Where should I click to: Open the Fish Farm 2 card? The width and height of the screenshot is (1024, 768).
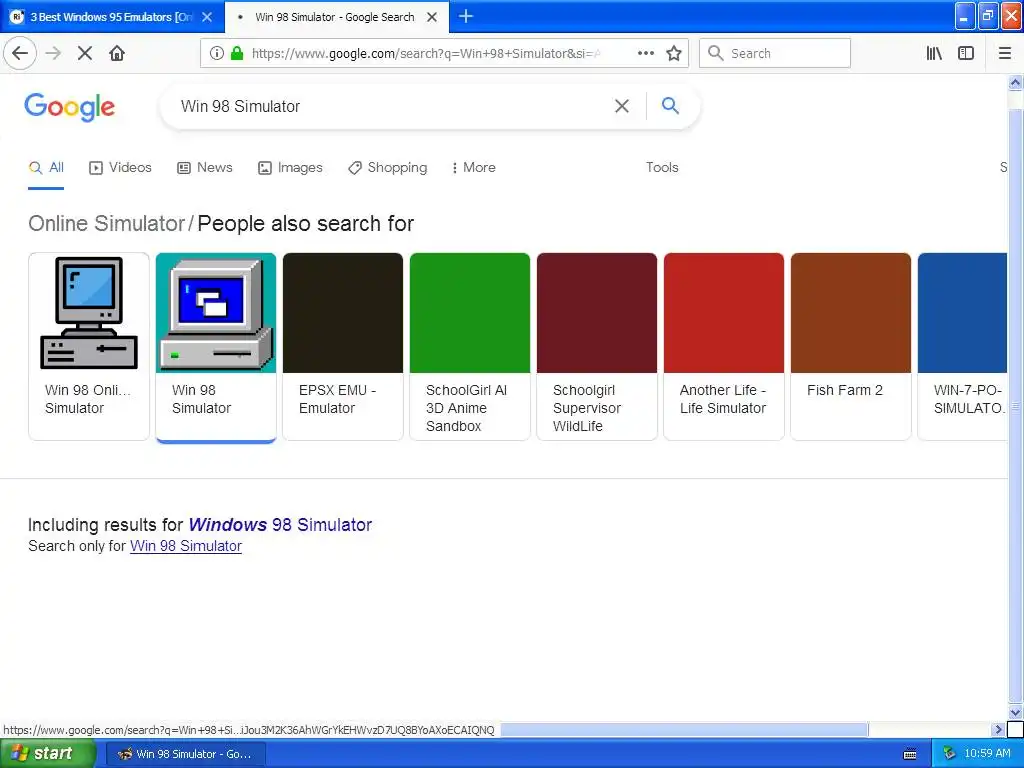[851, 346]
